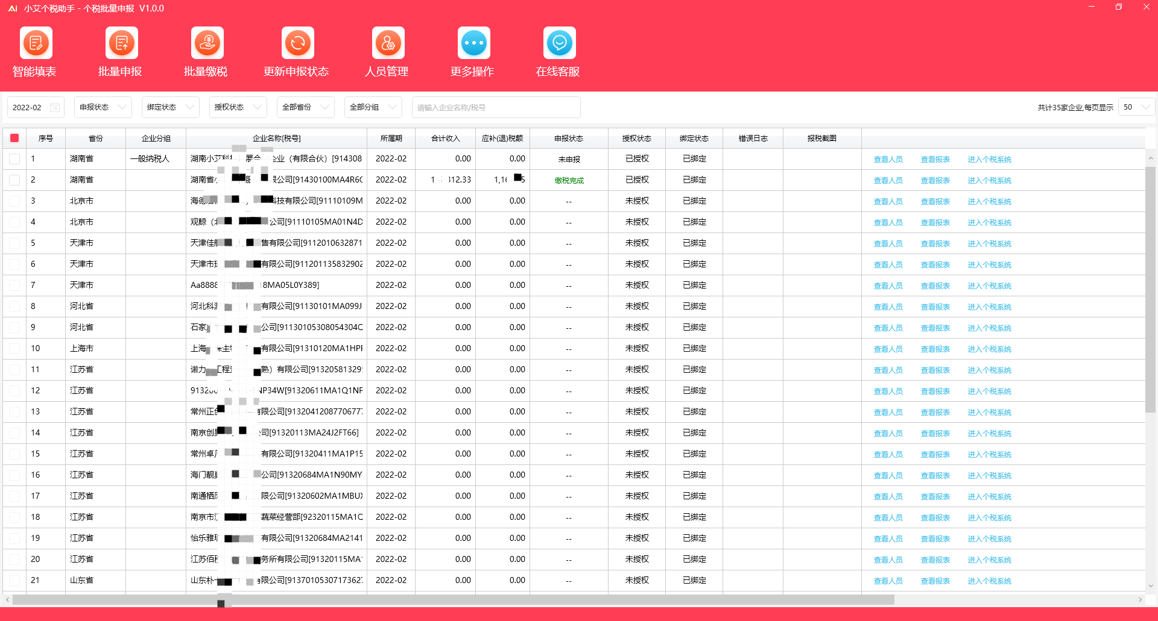Click the 企业名称(税号) column header

[276, 138]
